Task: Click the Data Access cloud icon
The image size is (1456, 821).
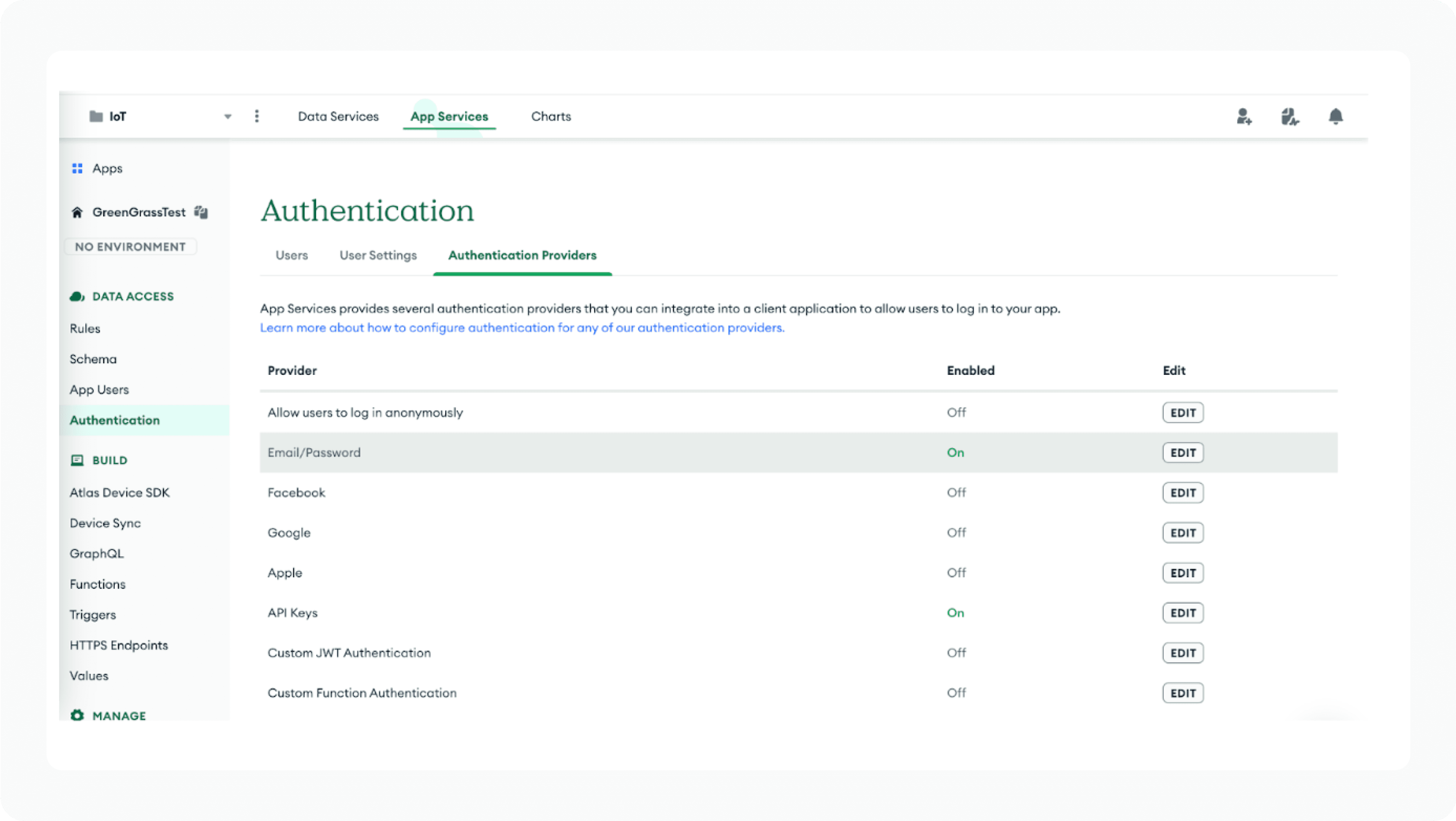Action: [77, 296]
